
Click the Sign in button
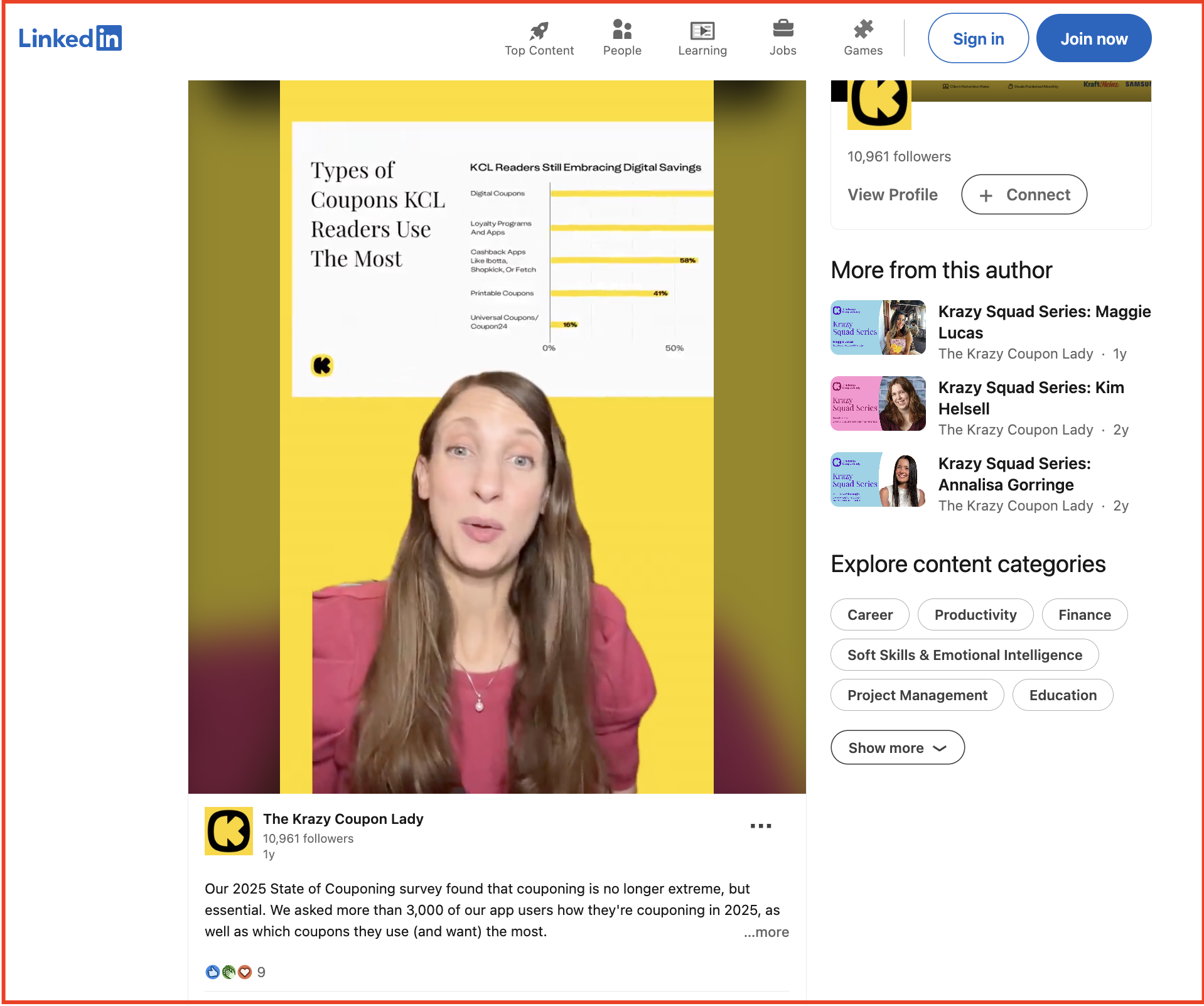pos(978,38)
